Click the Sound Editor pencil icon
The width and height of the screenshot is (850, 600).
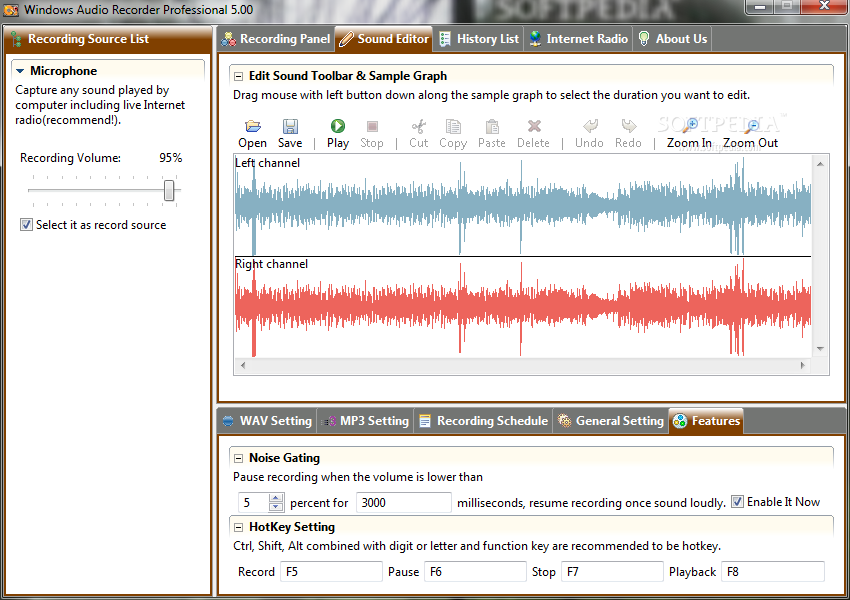click(346, 39)
